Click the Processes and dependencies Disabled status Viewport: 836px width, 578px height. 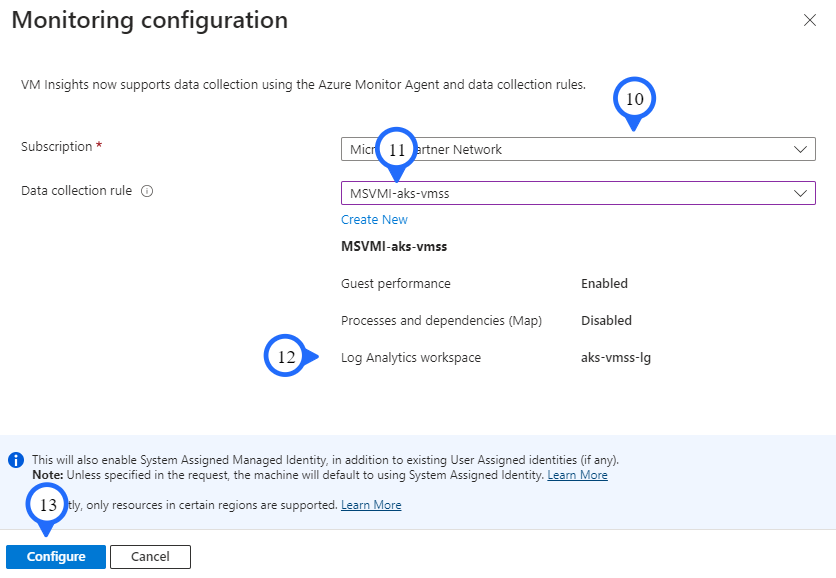[606, 321]
